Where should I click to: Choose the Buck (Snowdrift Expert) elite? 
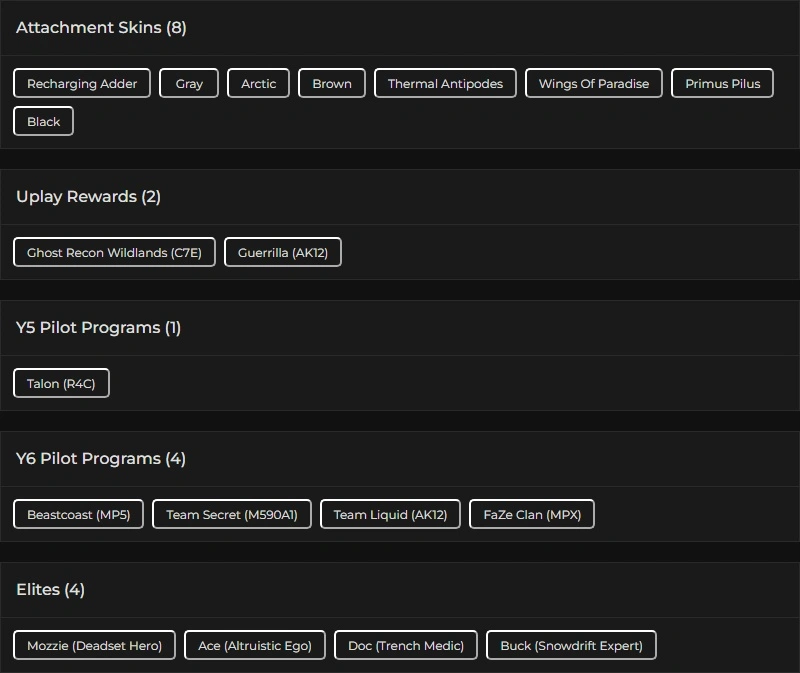coord(571,645)
